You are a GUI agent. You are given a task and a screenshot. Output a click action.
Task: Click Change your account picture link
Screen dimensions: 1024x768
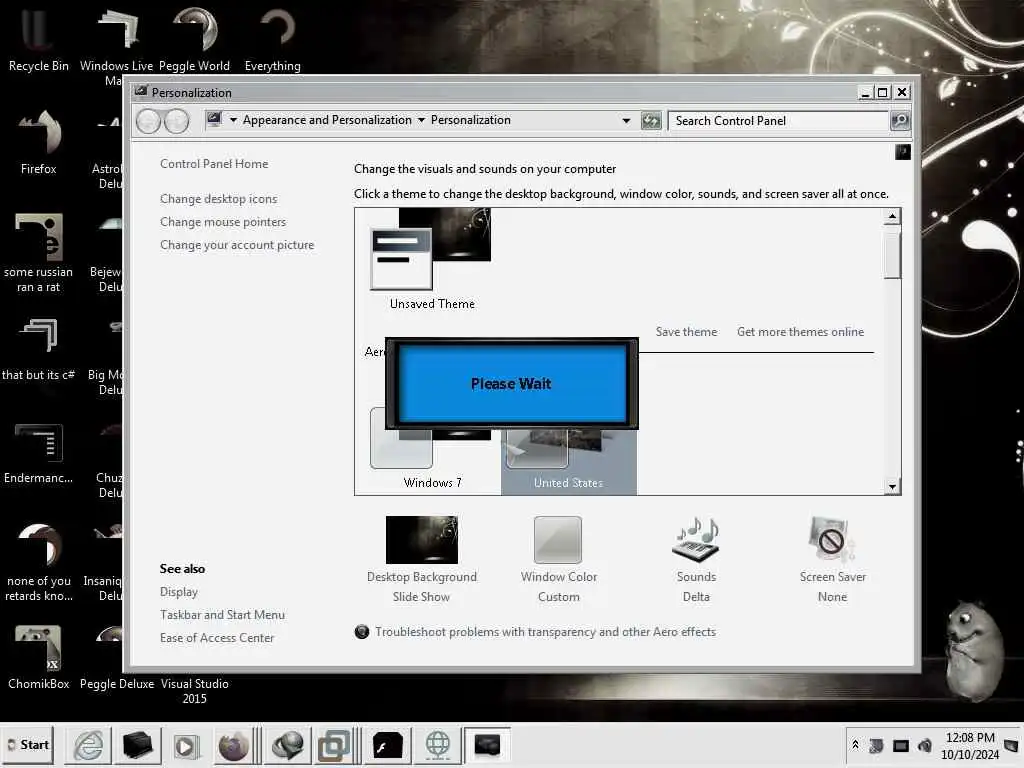click(236, 245)
